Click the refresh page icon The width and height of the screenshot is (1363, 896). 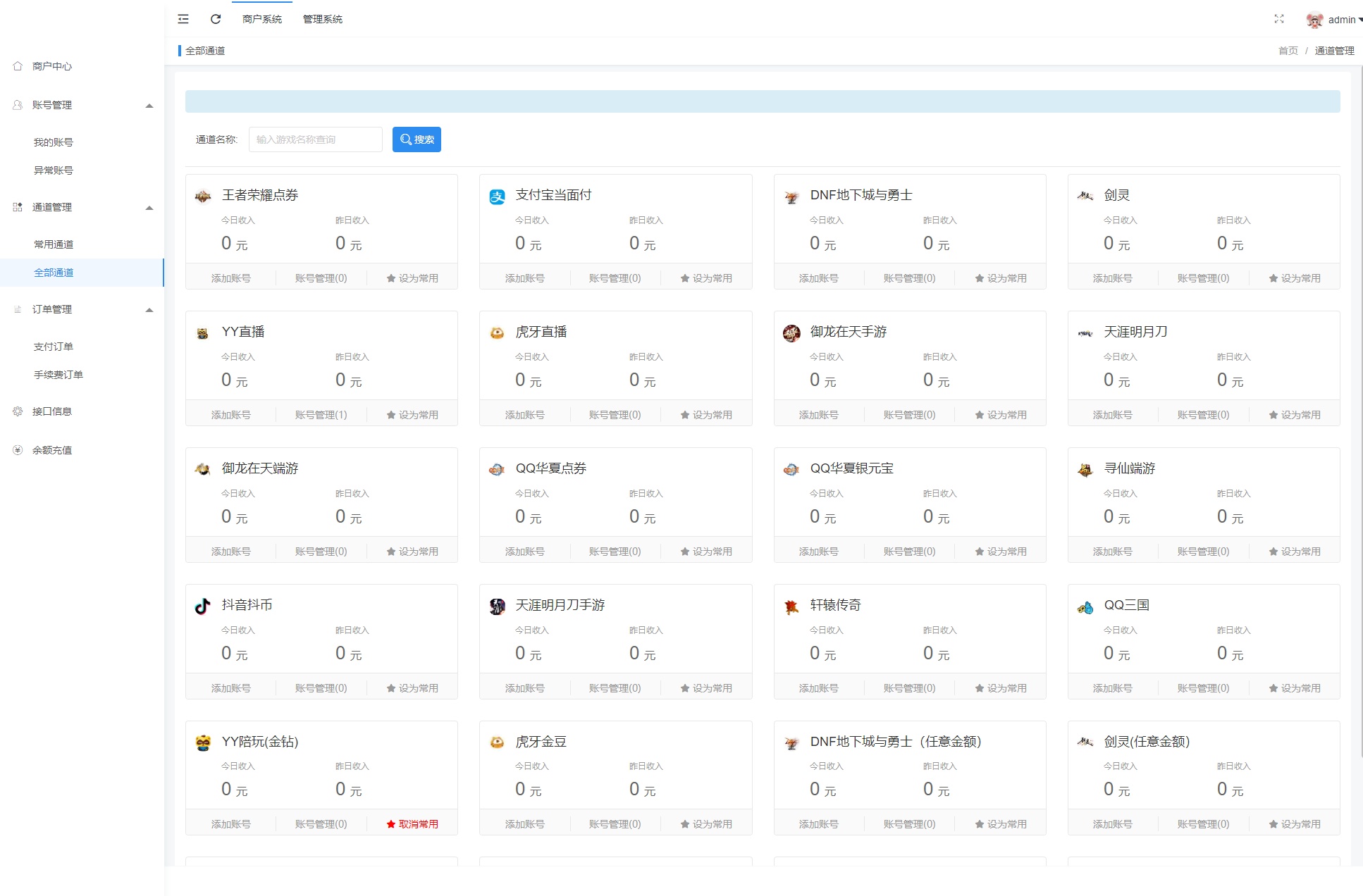(x=216, y=19)
